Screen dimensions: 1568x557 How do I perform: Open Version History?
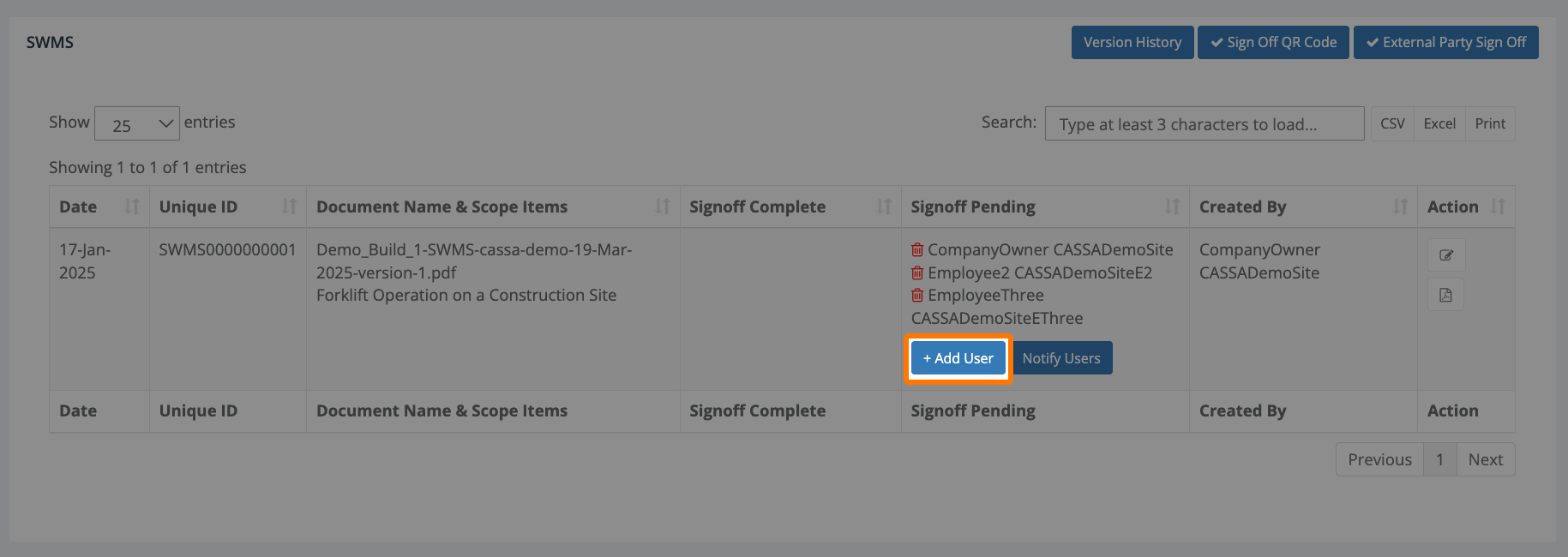(1132, 43)
